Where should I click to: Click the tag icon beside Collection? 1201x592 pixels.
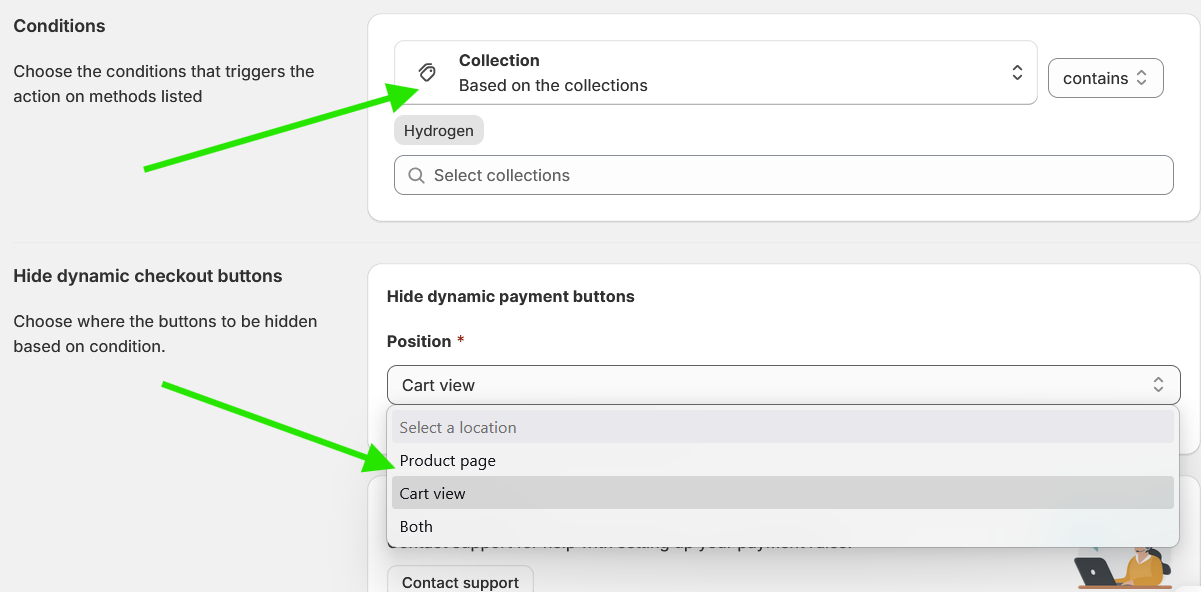coord(428,72)
